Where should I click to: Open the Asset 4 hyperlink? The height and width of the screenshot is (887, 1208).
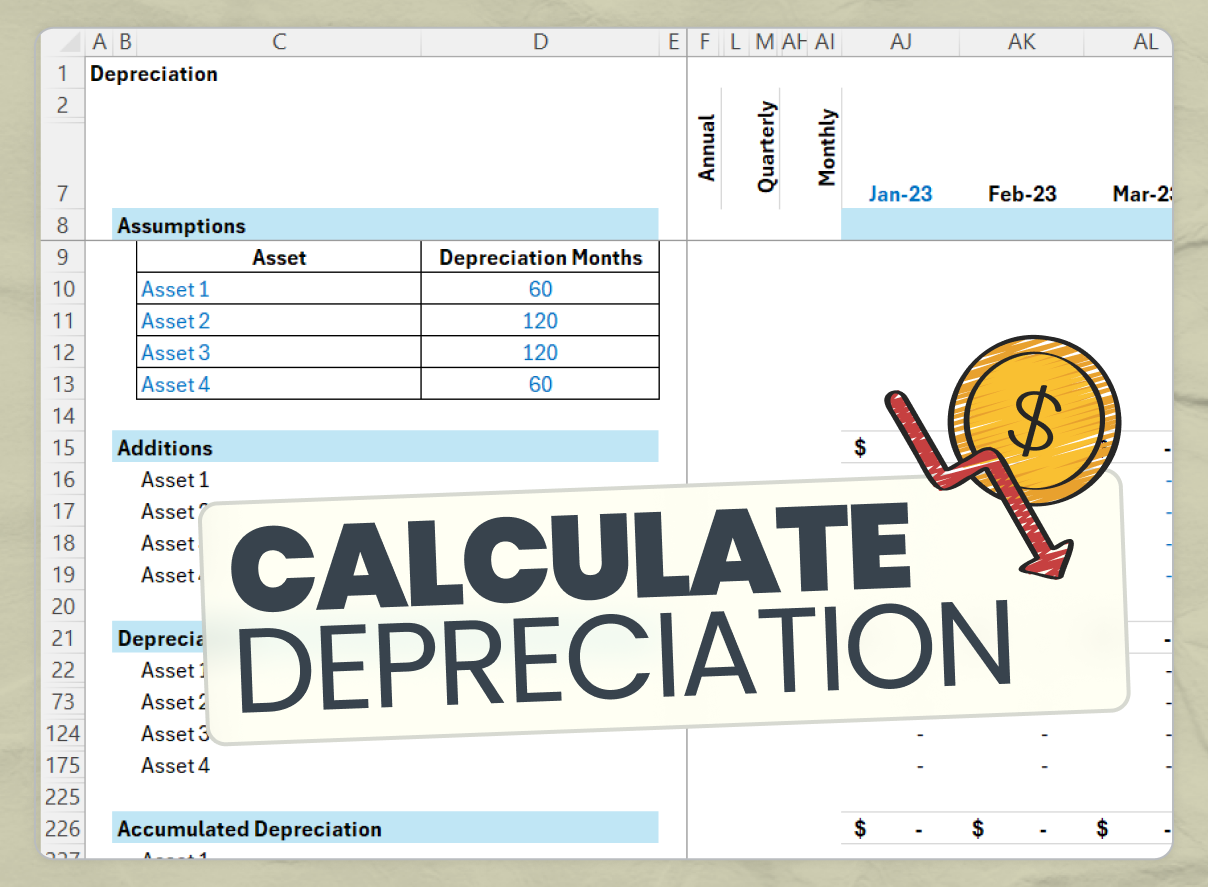175,384
